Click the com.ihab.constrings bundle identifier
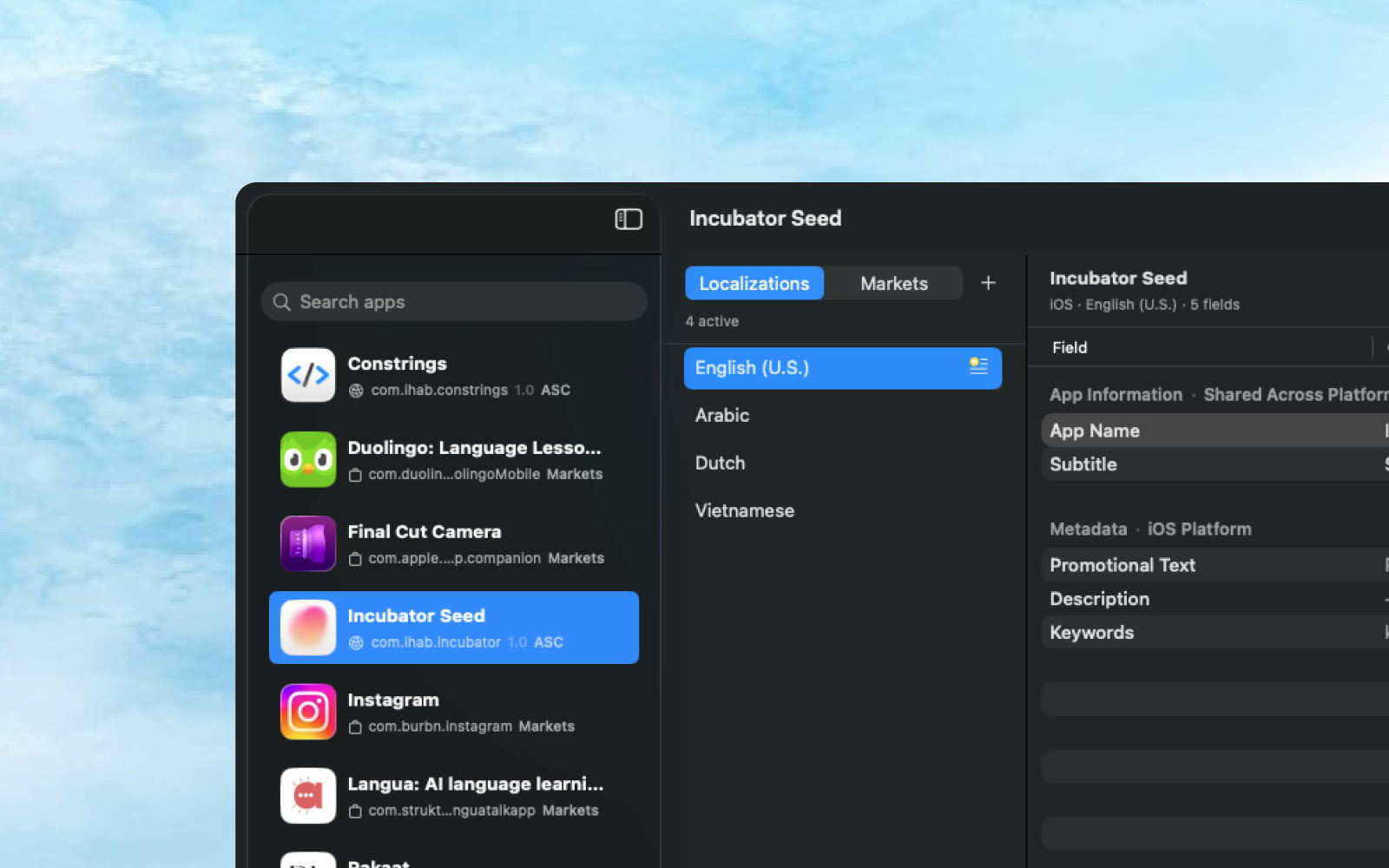Screen dimensions: 1389x868 pyautogui.click(x=439, y=391)
